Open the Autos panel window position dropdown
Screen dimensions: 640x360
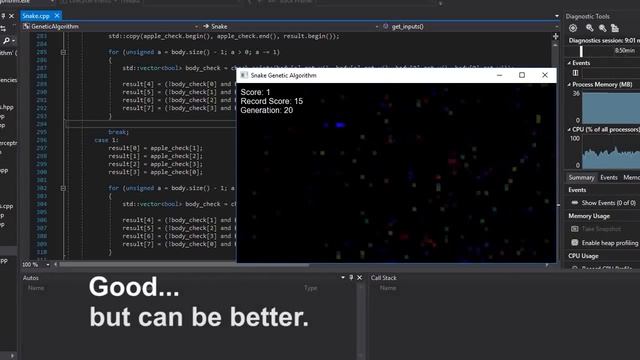click(343, 278)
